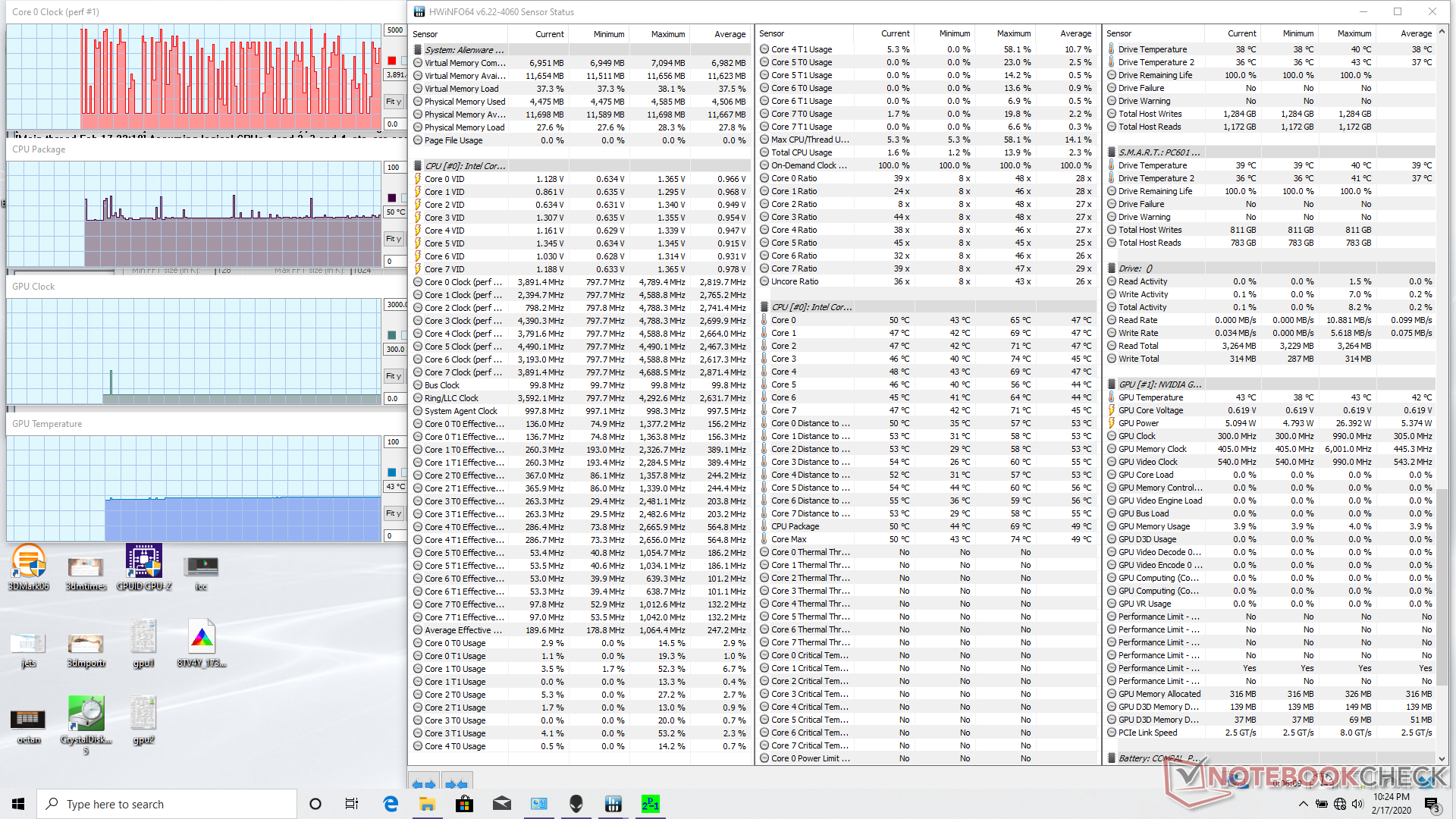Click the expand-outward blue arrows button in HWiNFO
The image size is (1456, 819).
[x=423, y=783]
